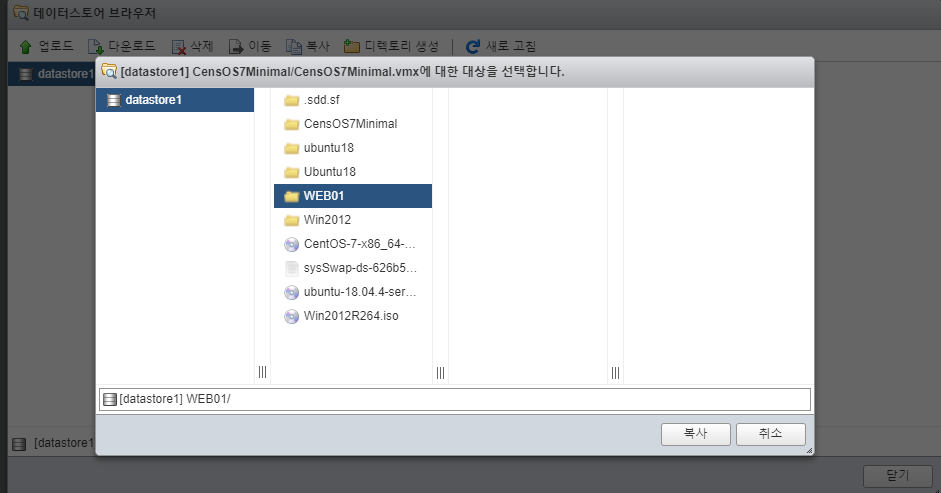941x493 pixels.
Task: Select the lowercase ubuntu18 folder name
Action: click(328, 148)
